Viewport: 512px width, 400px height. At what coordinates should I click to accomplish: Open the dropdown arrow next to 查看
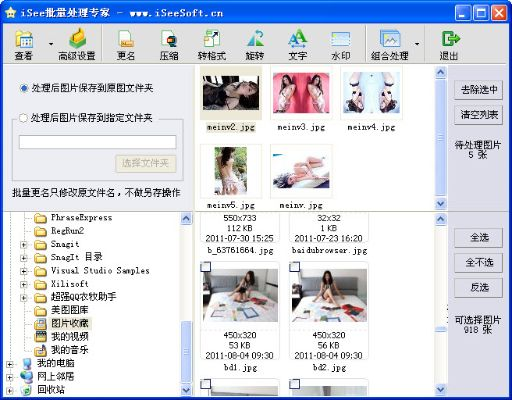tap(51, 44)
